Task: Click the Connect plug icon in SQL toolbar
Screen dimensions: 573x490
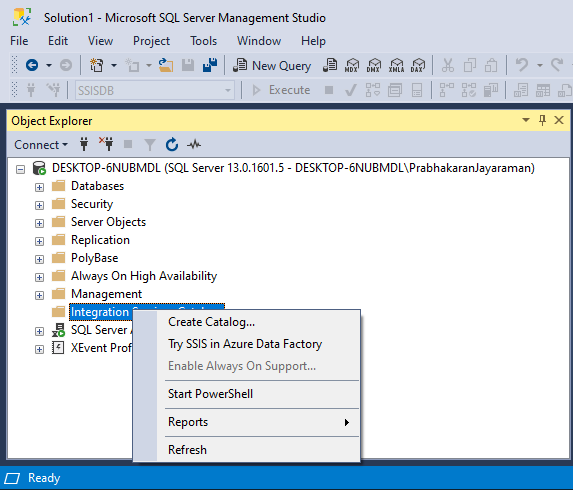Action: (31, 90)
